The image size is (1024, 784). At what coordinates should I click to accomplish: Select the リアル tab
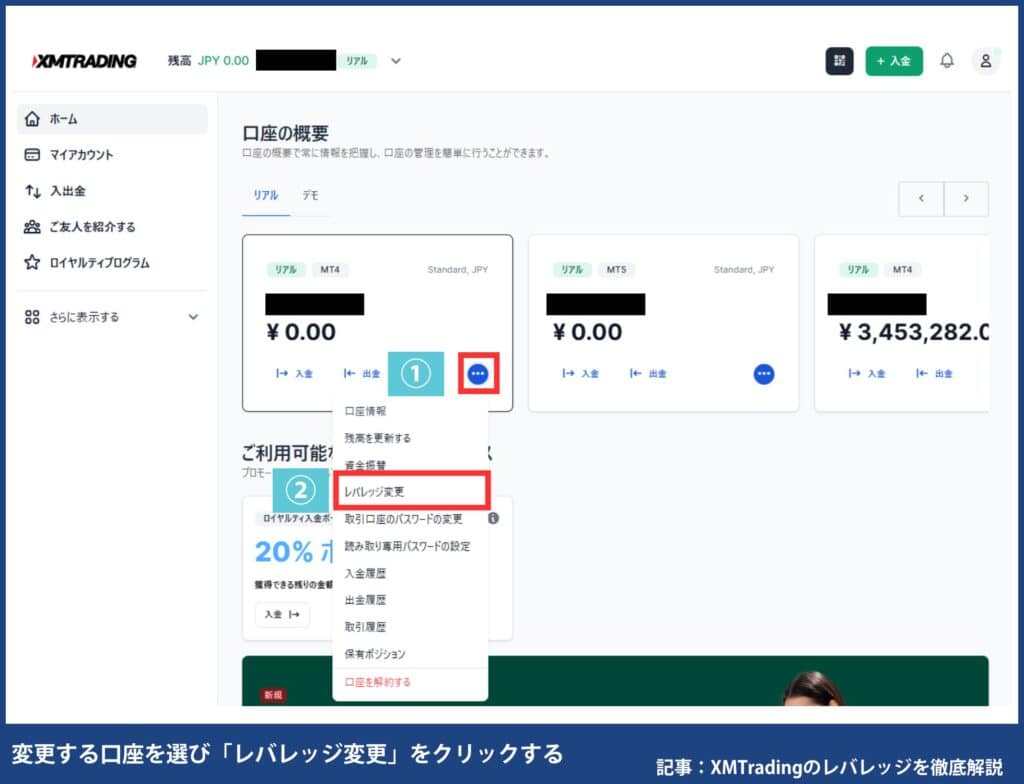pyautogui.click(x=265, y=196)
